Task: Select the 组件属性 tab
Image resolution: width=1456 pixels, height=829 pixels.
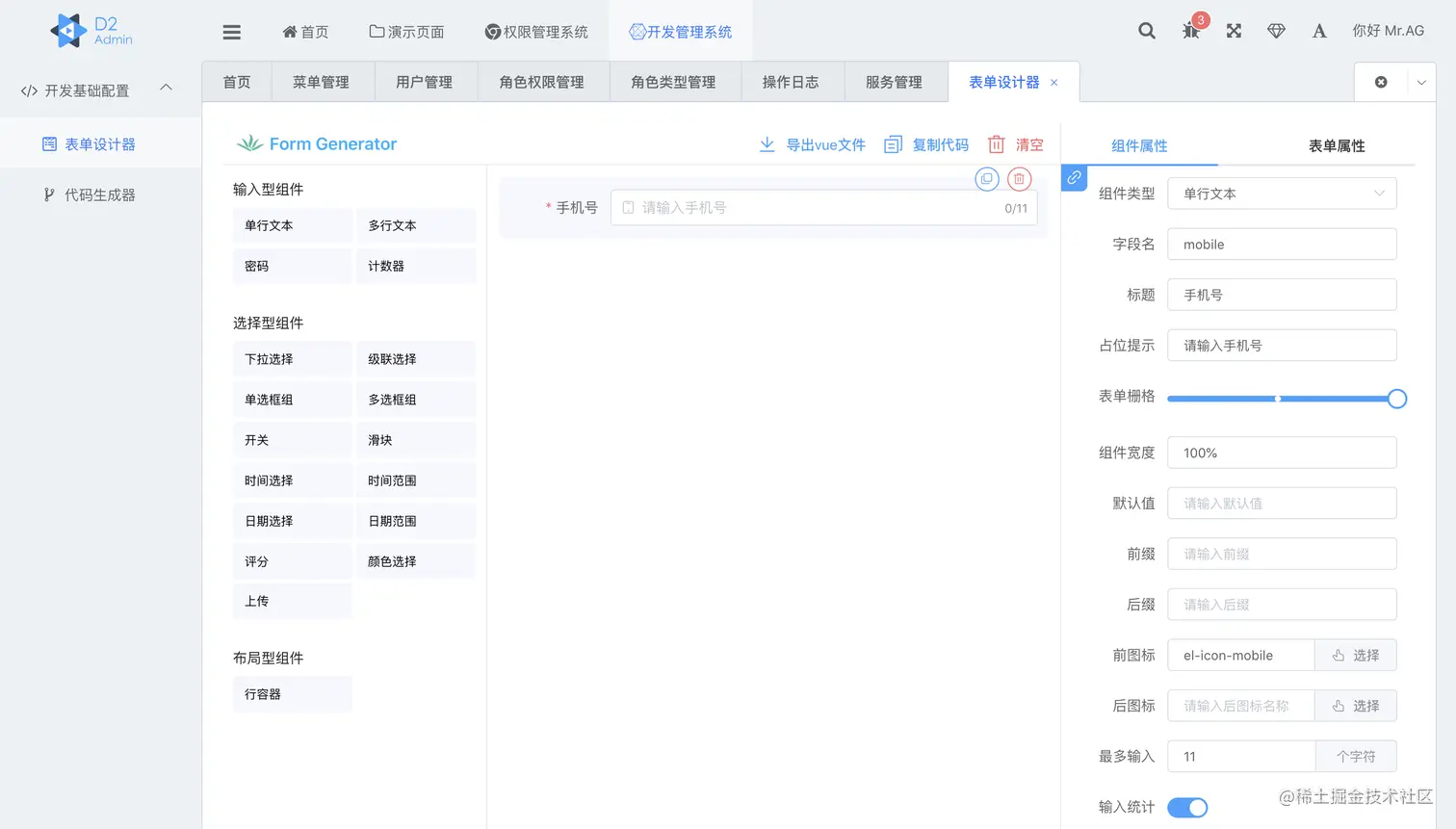Action: (x=1139, y=145)
